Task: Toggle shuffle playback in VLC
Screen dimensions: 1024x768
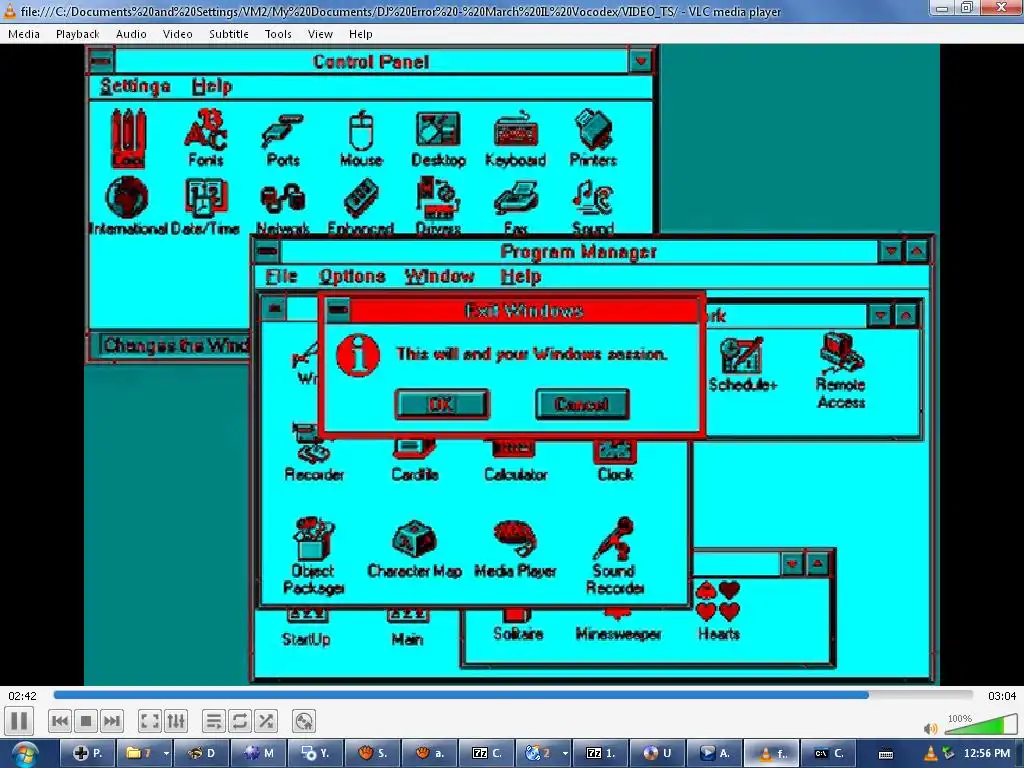Action: pos(265,722)
